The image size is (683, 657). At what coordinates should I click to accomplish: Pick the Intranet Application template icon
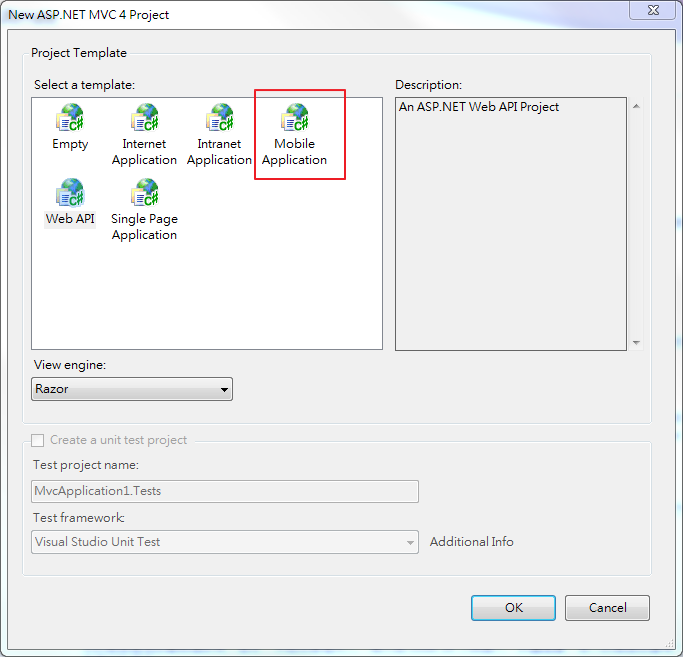point(219,118)
